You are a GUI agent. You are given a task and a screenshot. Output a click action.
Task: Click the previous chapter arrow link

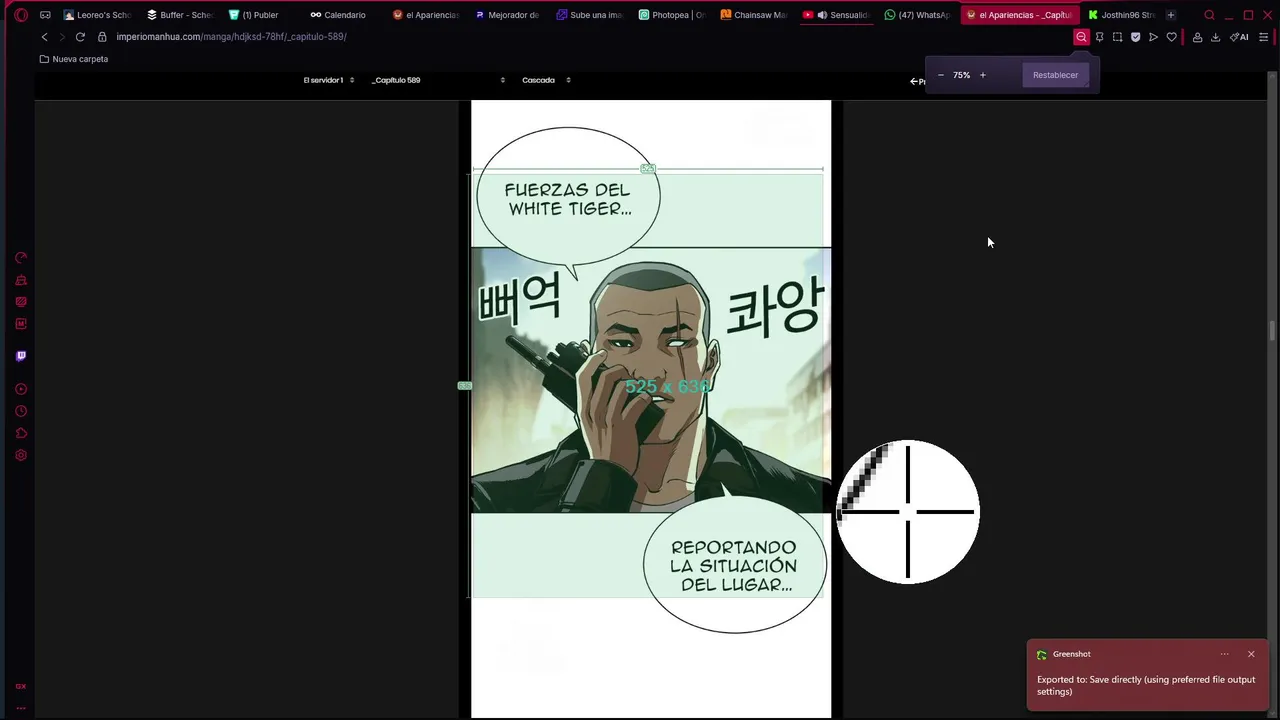pos(917,81)
